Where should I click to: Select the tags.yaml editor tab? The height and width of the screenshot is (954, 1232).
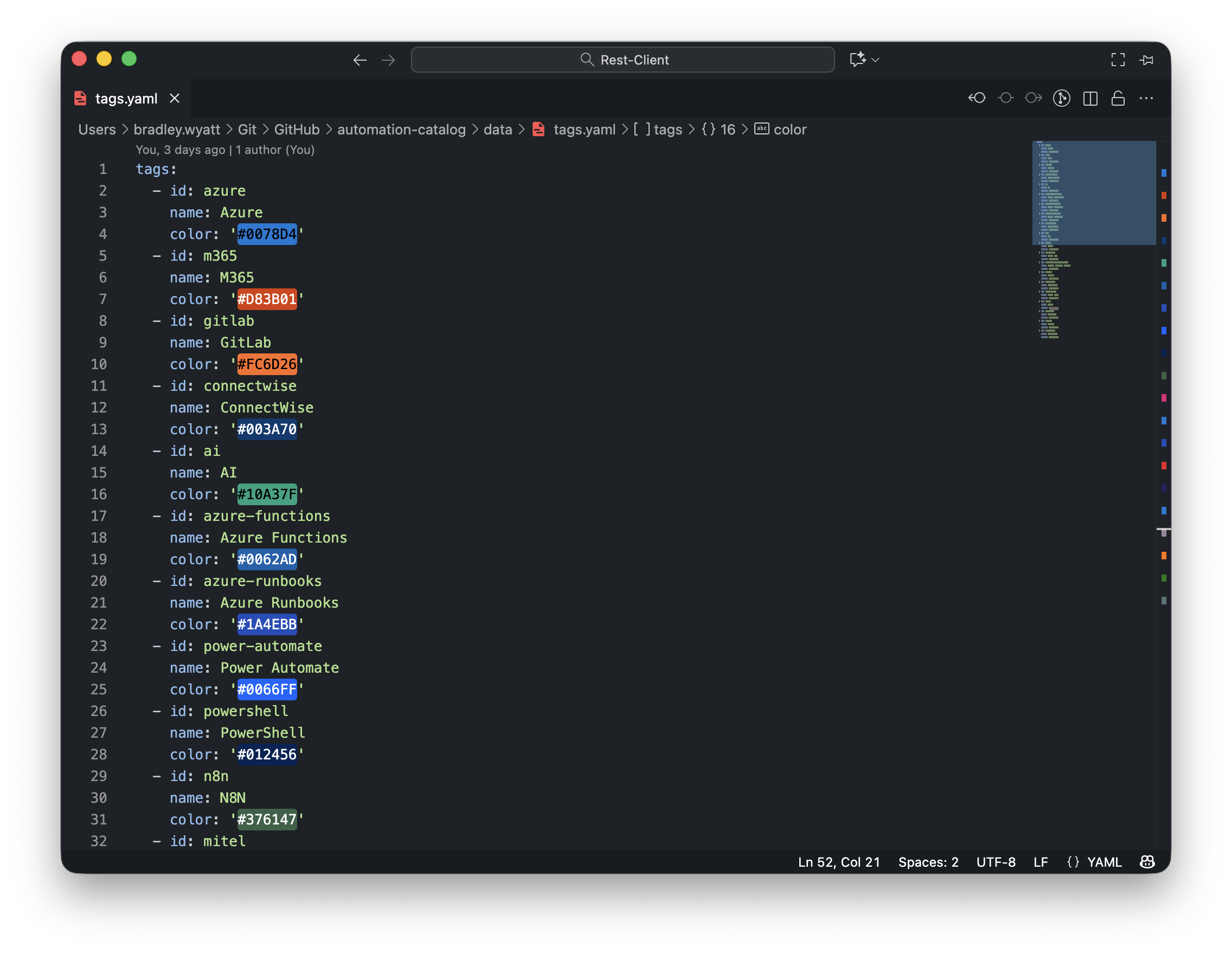click(x=125, y=99)
